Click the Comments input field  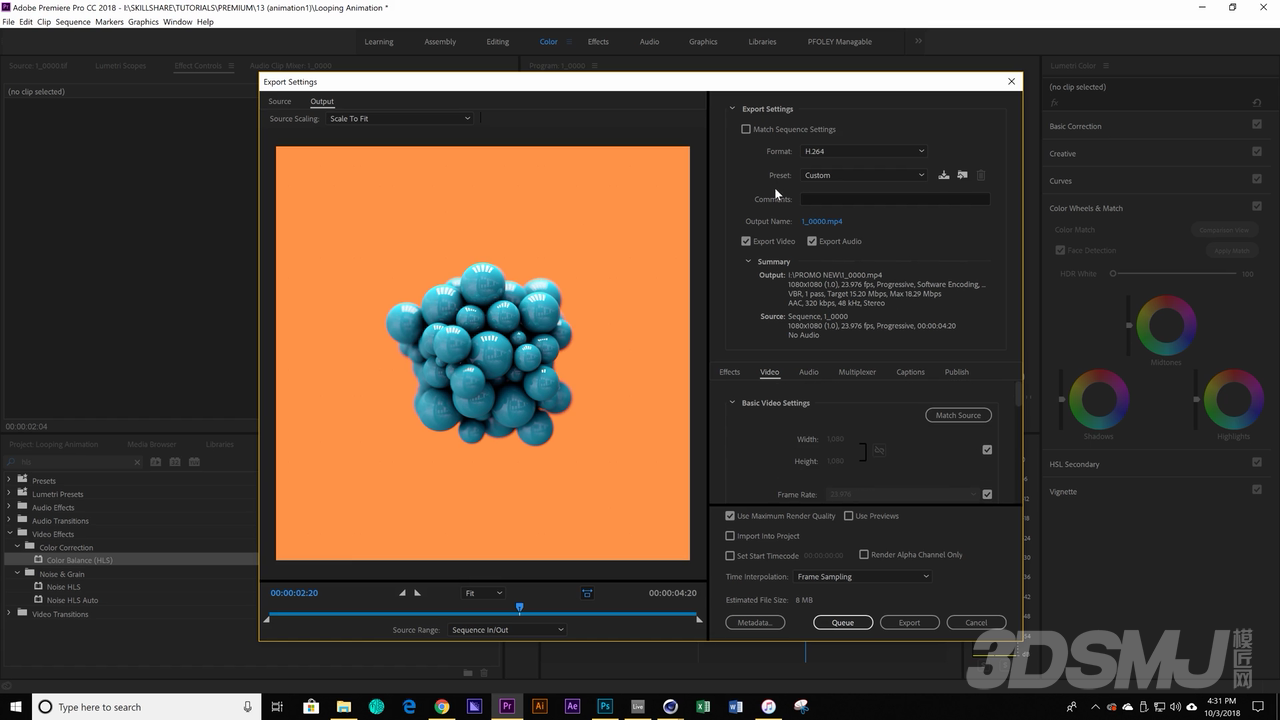click(x=895, y=199)
